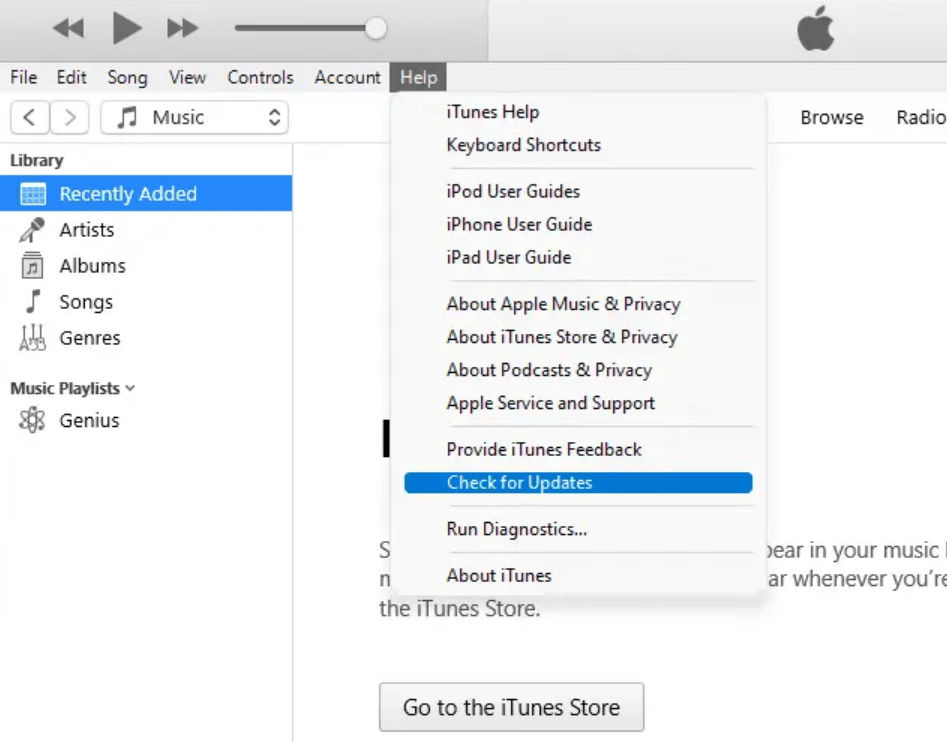The image size is (947, 742).
Task: Open the Albums view
Action: click(x=92, y=265)
